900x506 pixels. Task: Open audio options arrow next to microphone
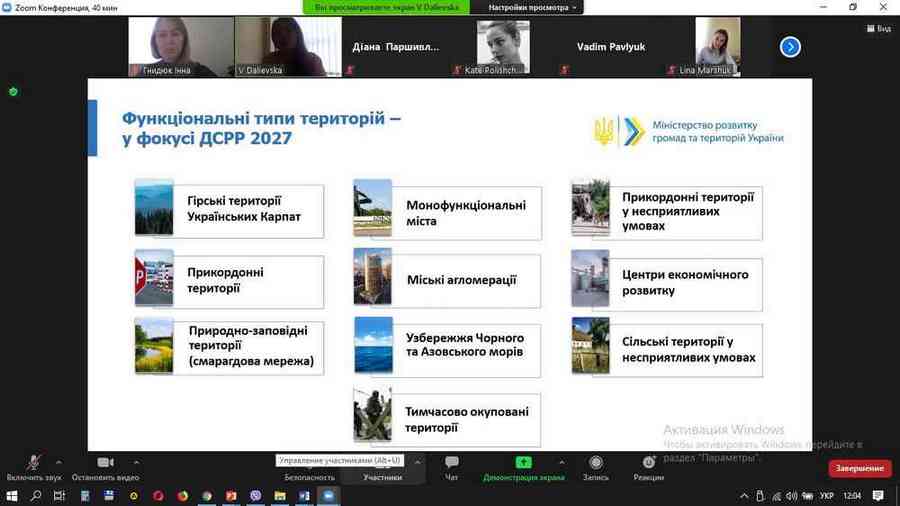[58, 462]
